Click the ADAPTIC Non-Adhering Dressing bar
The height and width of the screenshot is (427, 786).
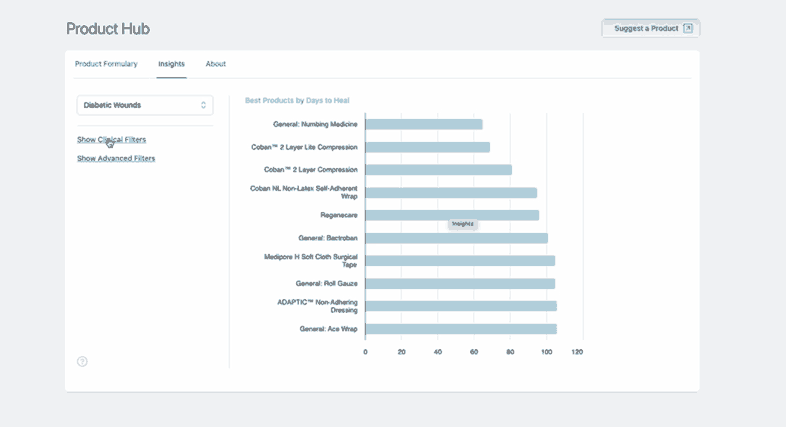pos(461,306)
